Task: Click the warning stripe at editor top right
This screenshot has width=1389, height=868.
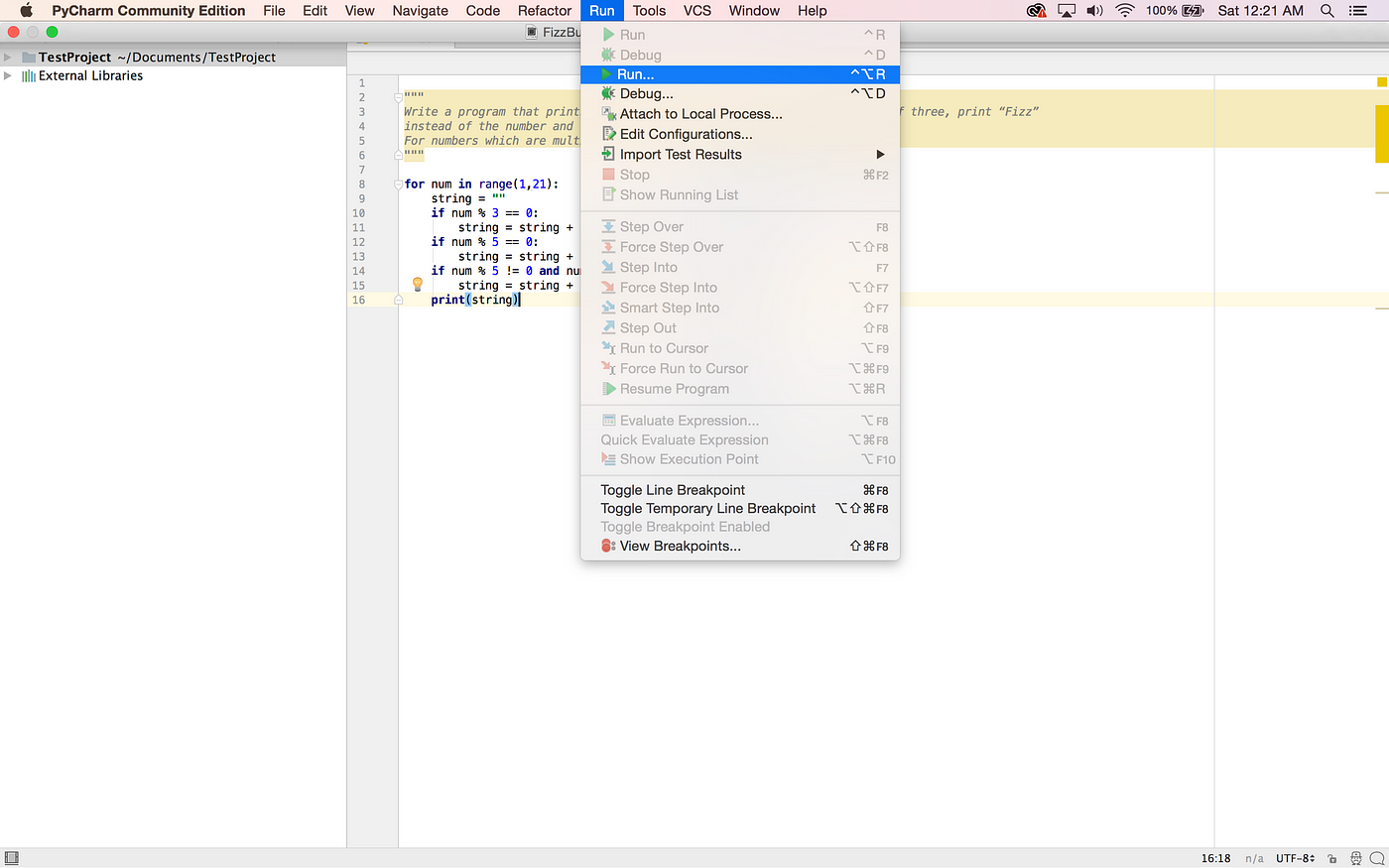Action: pos(1381,82)
